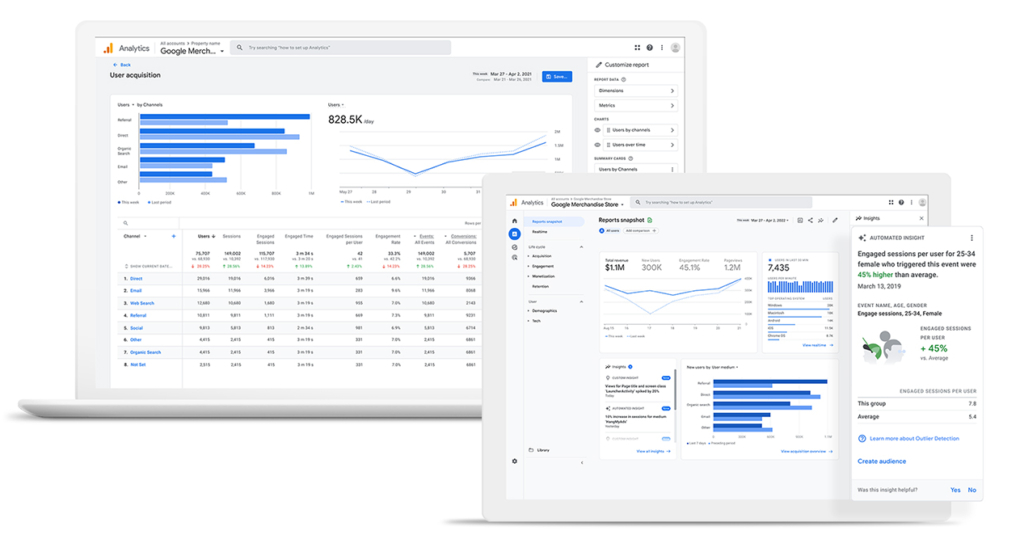
Task: Click the help icon next to Report Data
Action: coord(624,80)
